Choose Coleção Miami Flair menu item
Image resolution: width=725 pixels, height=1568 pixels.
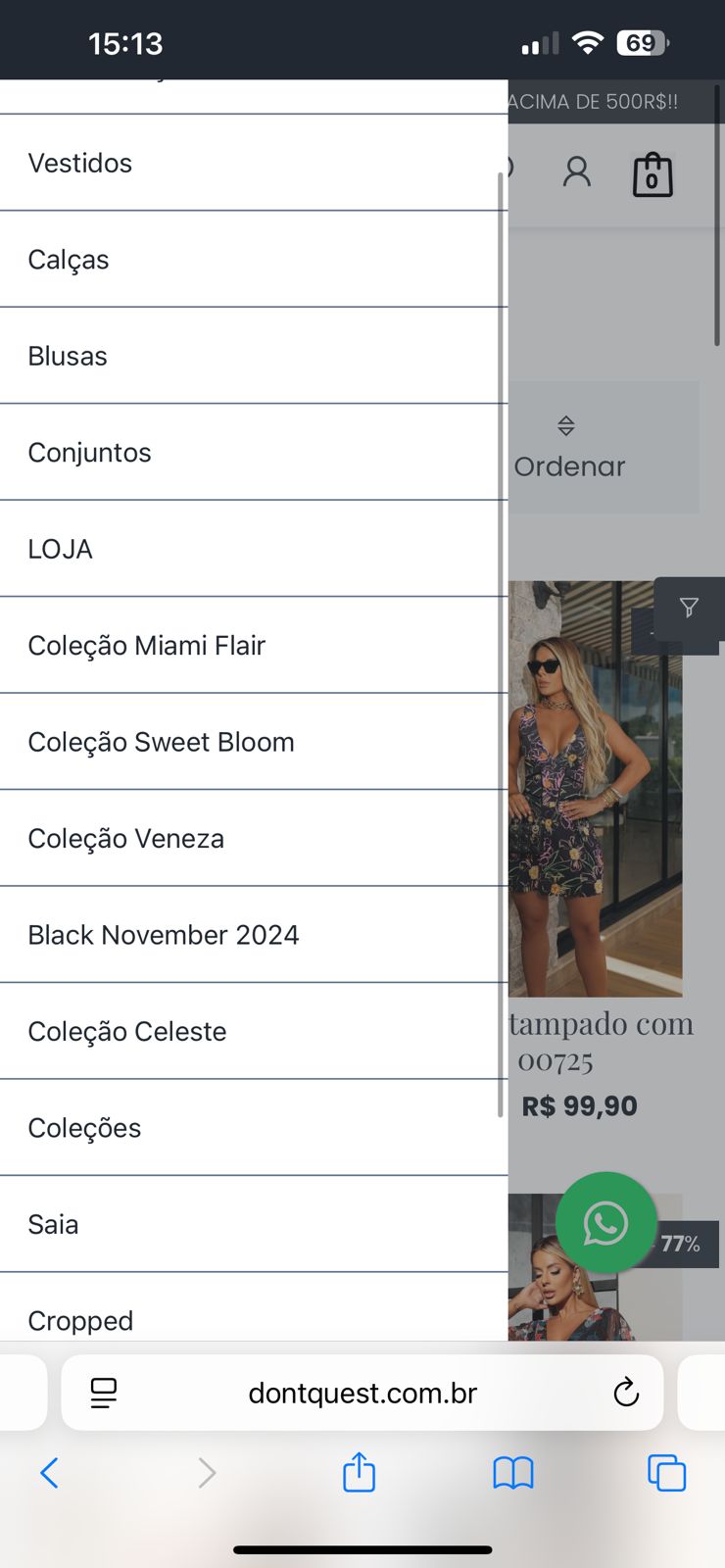coord(147,646)
